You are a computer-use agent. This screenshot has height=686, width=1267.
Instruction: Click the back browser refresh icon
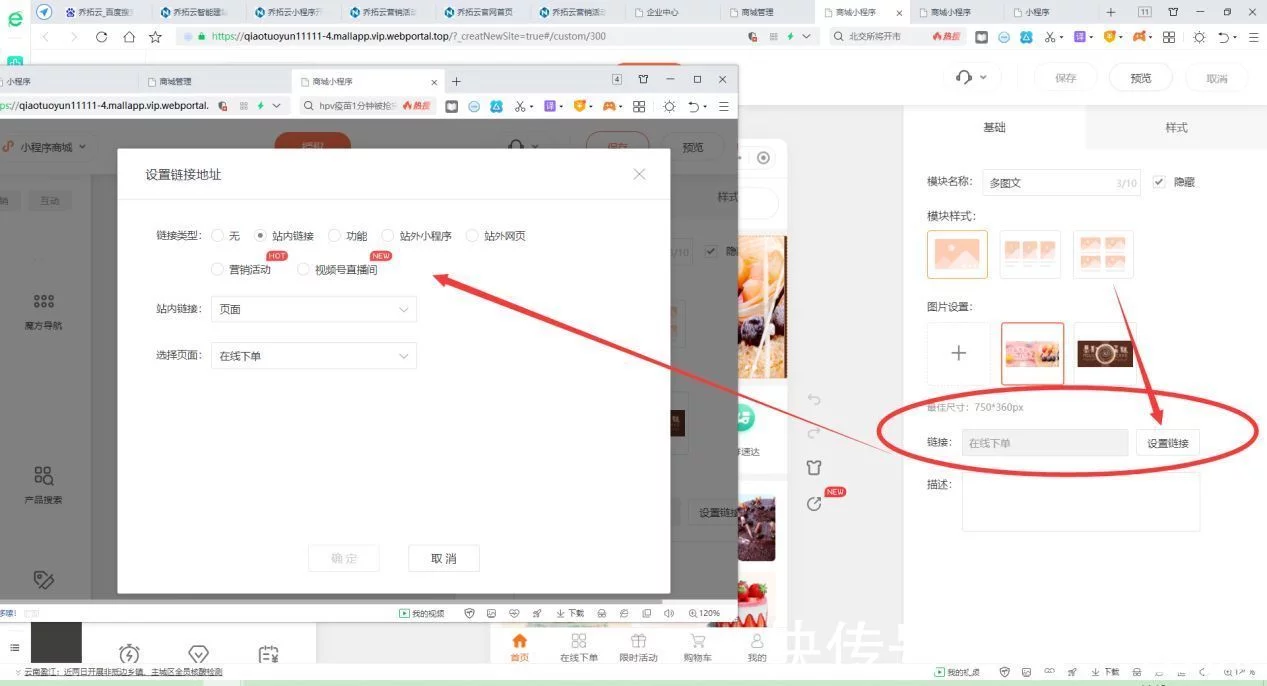tap(101, 36)
